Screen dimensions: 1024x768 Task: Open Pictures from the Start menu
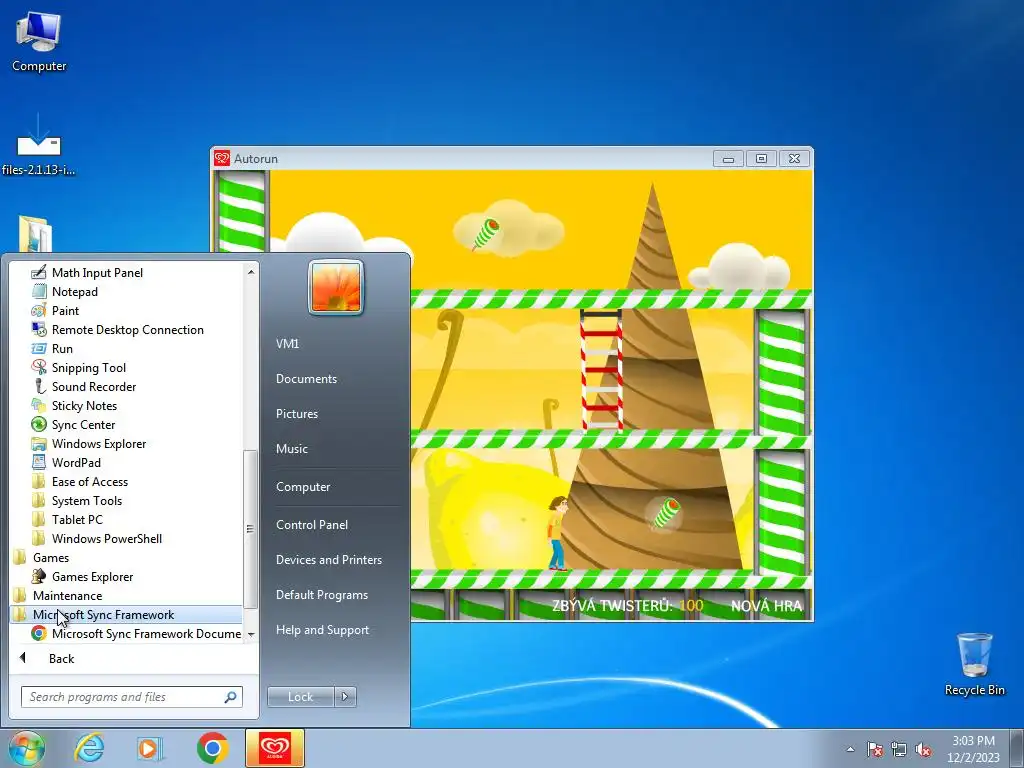click(296, 413)
